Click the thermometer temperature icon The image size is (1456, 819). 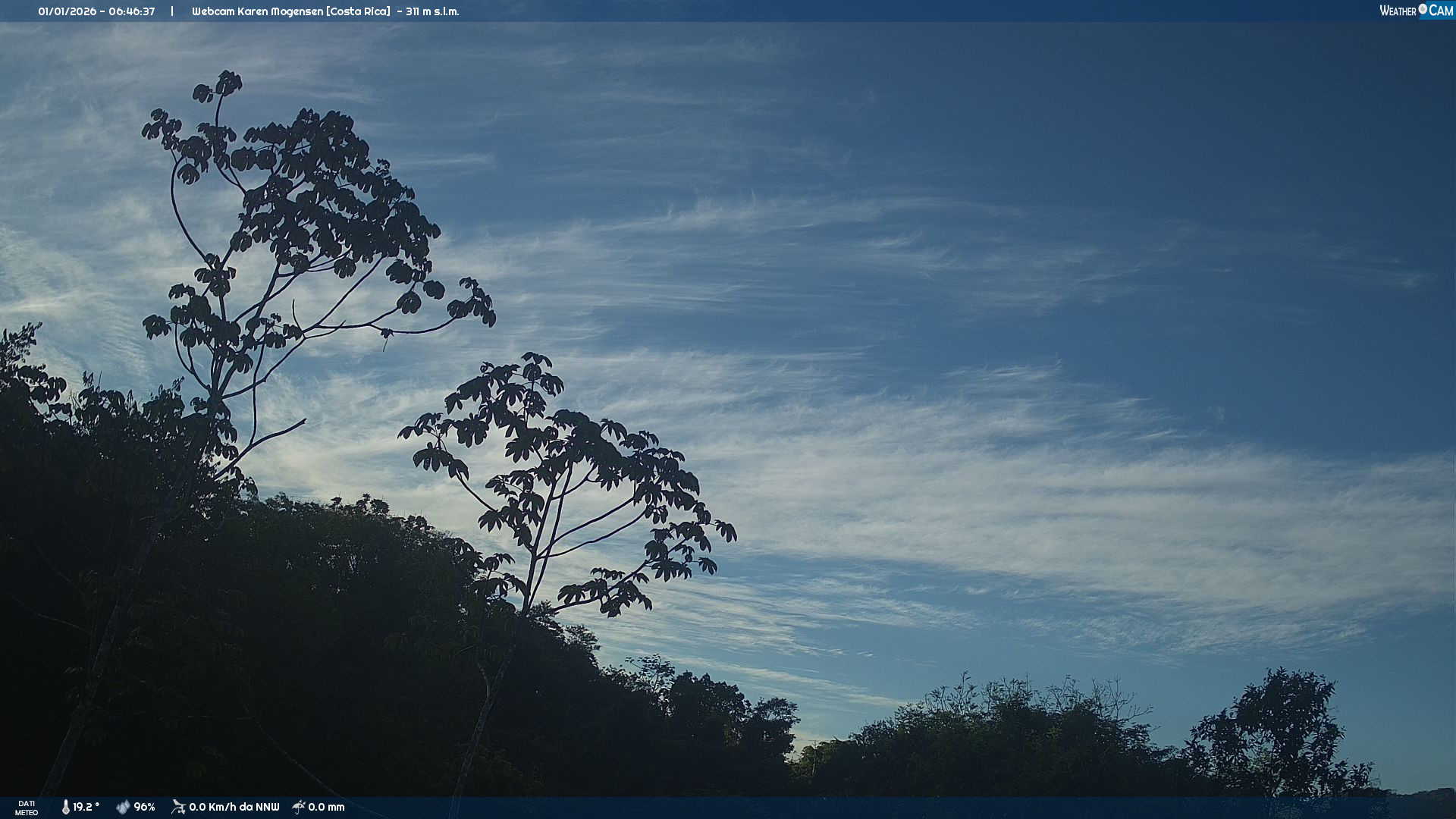pyautogui.click(x=65, y=807)
